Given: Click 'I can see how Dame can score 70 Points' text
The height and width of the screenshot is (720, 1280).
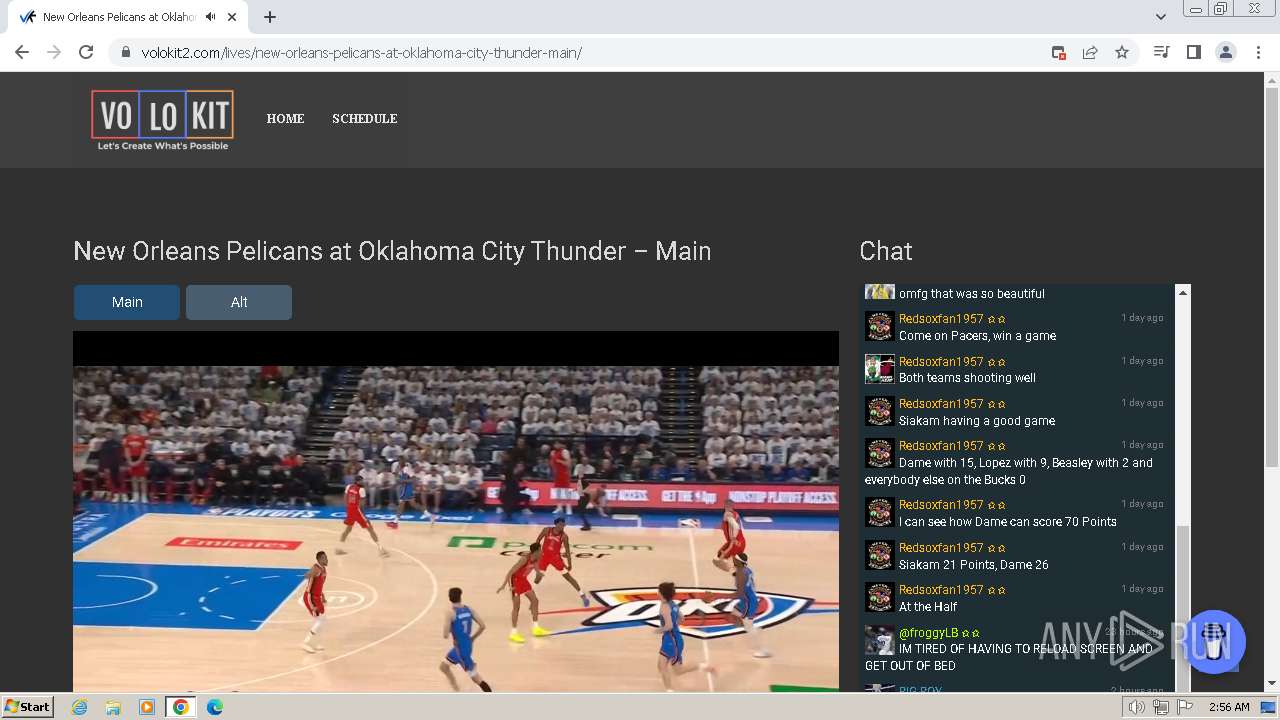Looking at the screenshot, I should click(x=1008, y=522).
